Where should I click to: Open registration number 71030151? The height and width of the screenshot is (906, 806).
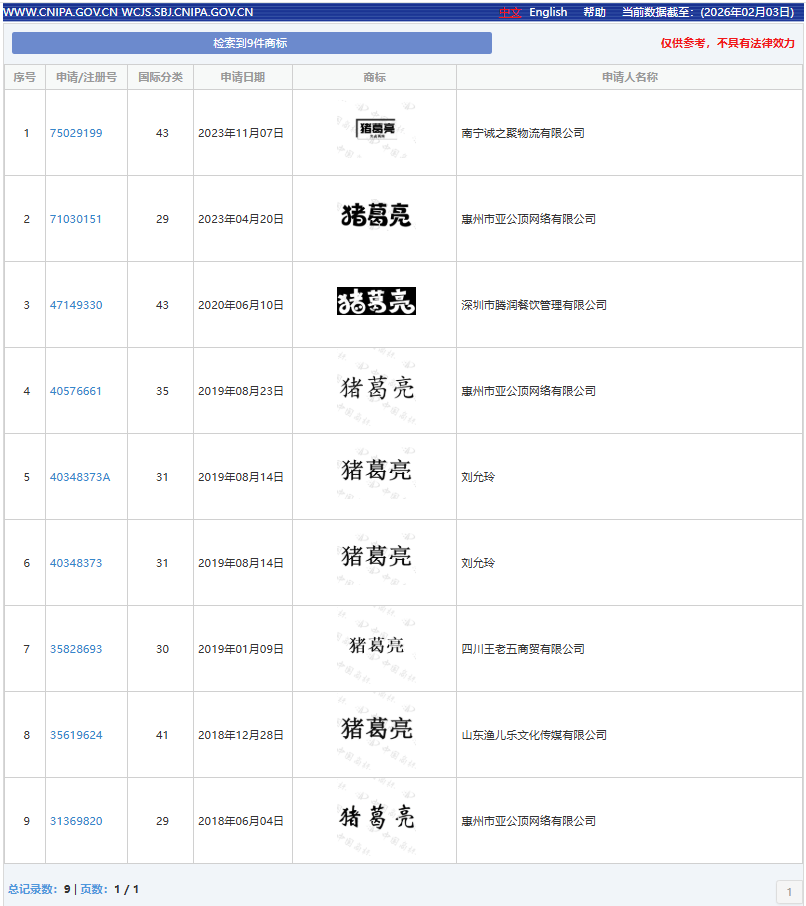[x=76, y=219]
